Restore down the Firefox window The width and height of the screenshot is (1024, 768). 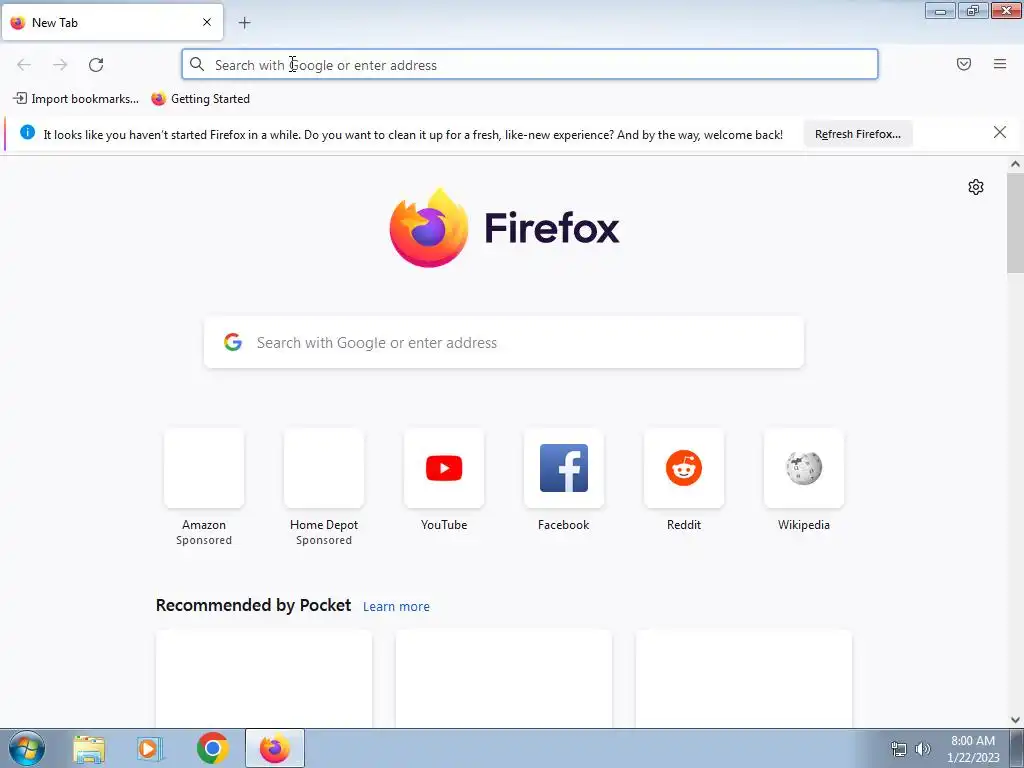point(973,11)
